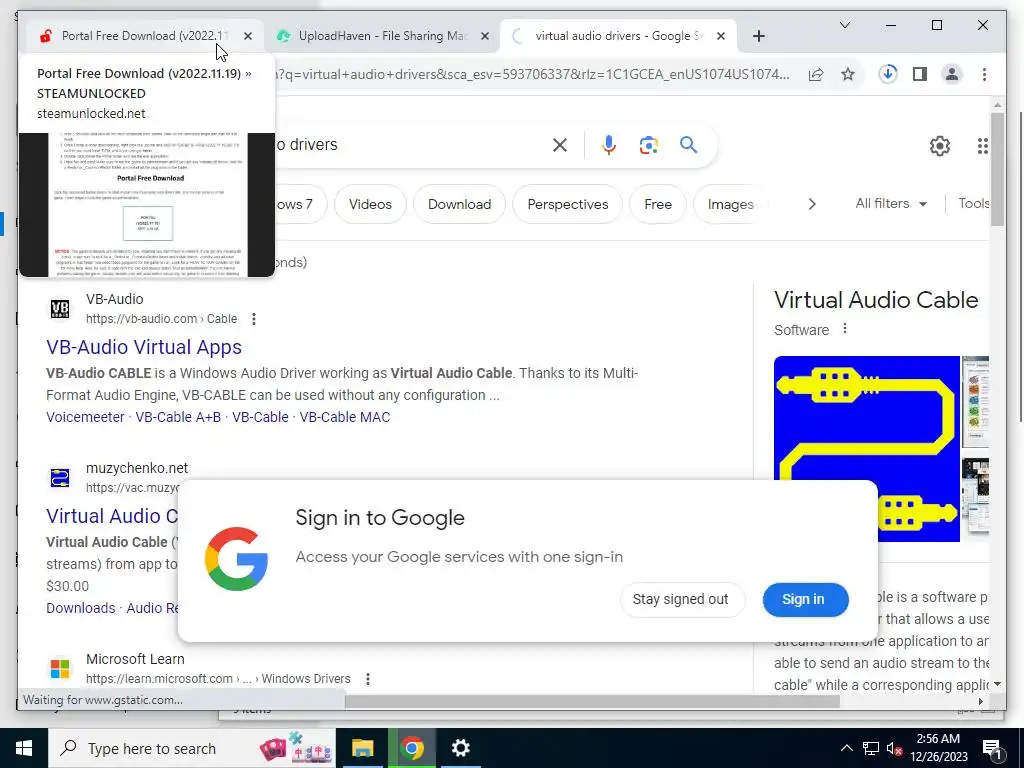Screen dimensions: 1024x768
Task: Open the Downloads sitelink under muzychenko
Action: tap(80, 608)
